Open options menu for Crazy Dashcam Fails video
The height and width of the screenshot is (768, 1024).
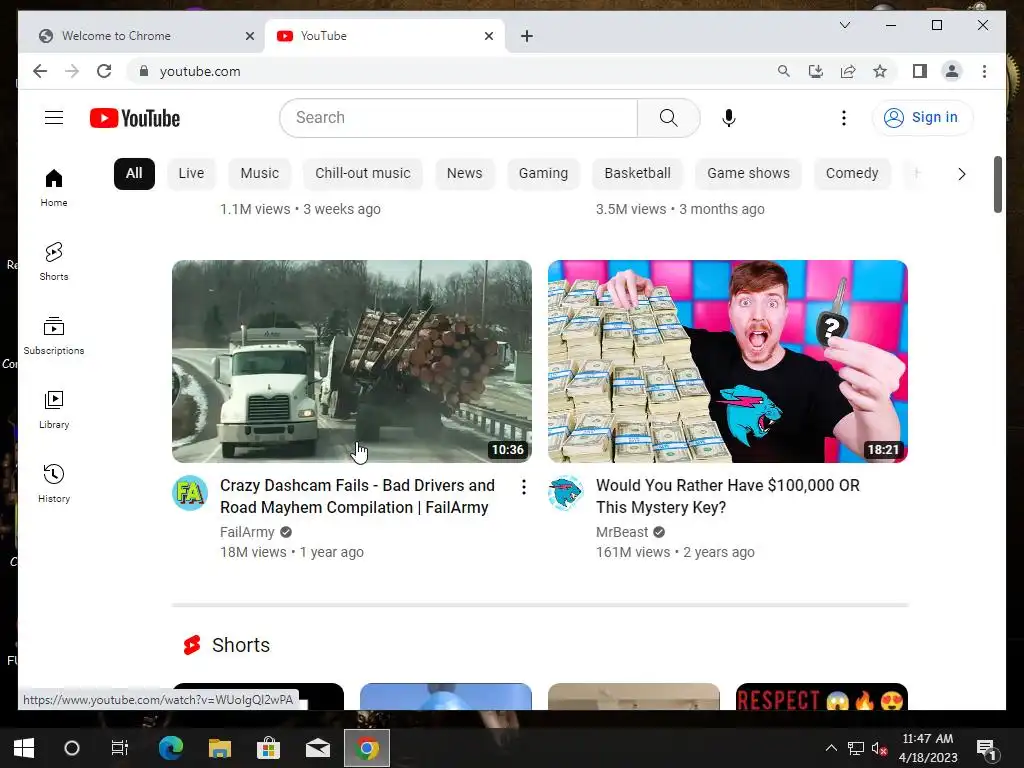pyautogui.click(x=523, y=487)
